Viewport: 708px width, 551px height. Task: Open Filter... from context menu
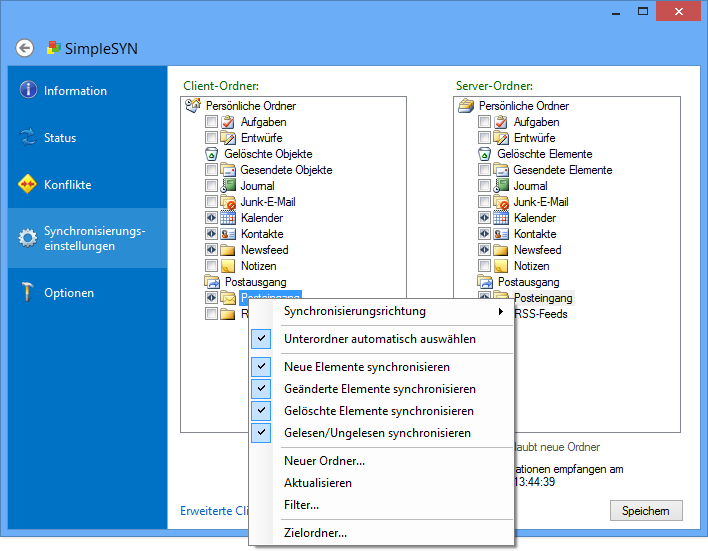(x=382, y=505)
